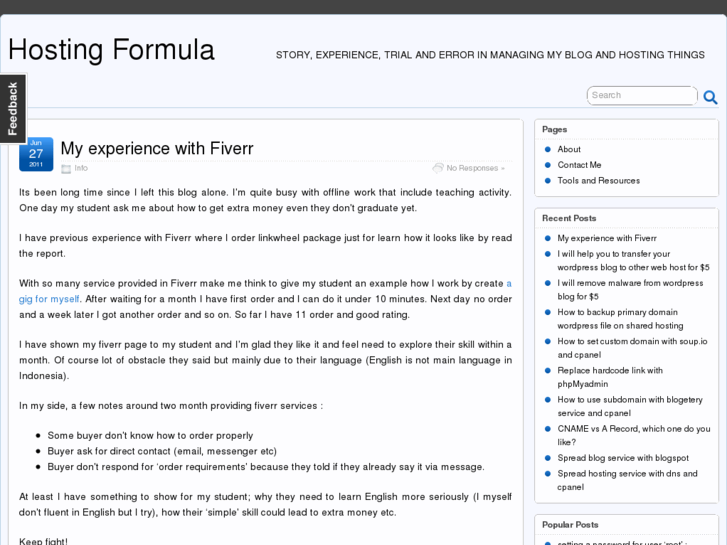Screen dimensions: 727x545
Task: Focus the Search input field
Action: coord(642,96)
